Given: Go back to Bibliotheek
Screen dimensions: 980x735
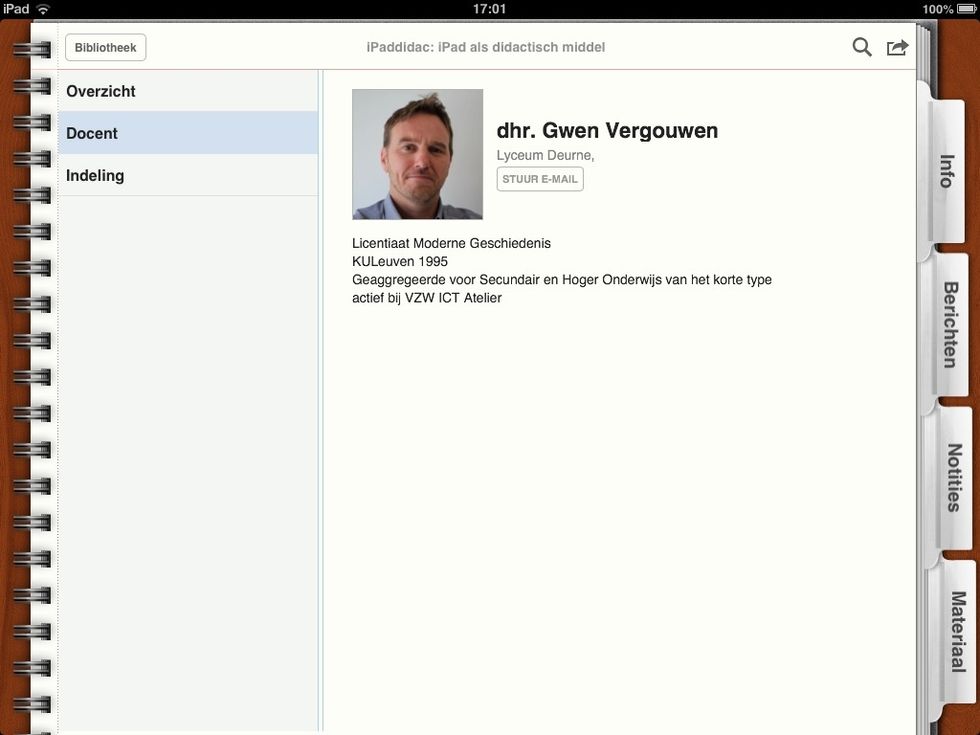Looking at the screenshot, I should (106, 47).
